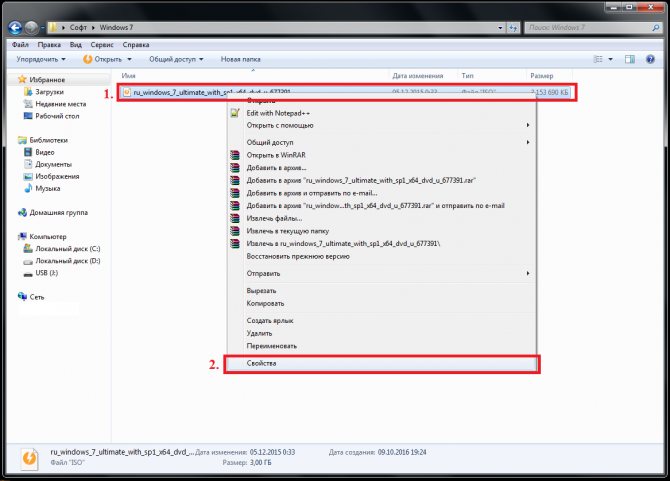Open Домашняя группа in sidebar
This screenshot has width=670, height=481.
58,213
